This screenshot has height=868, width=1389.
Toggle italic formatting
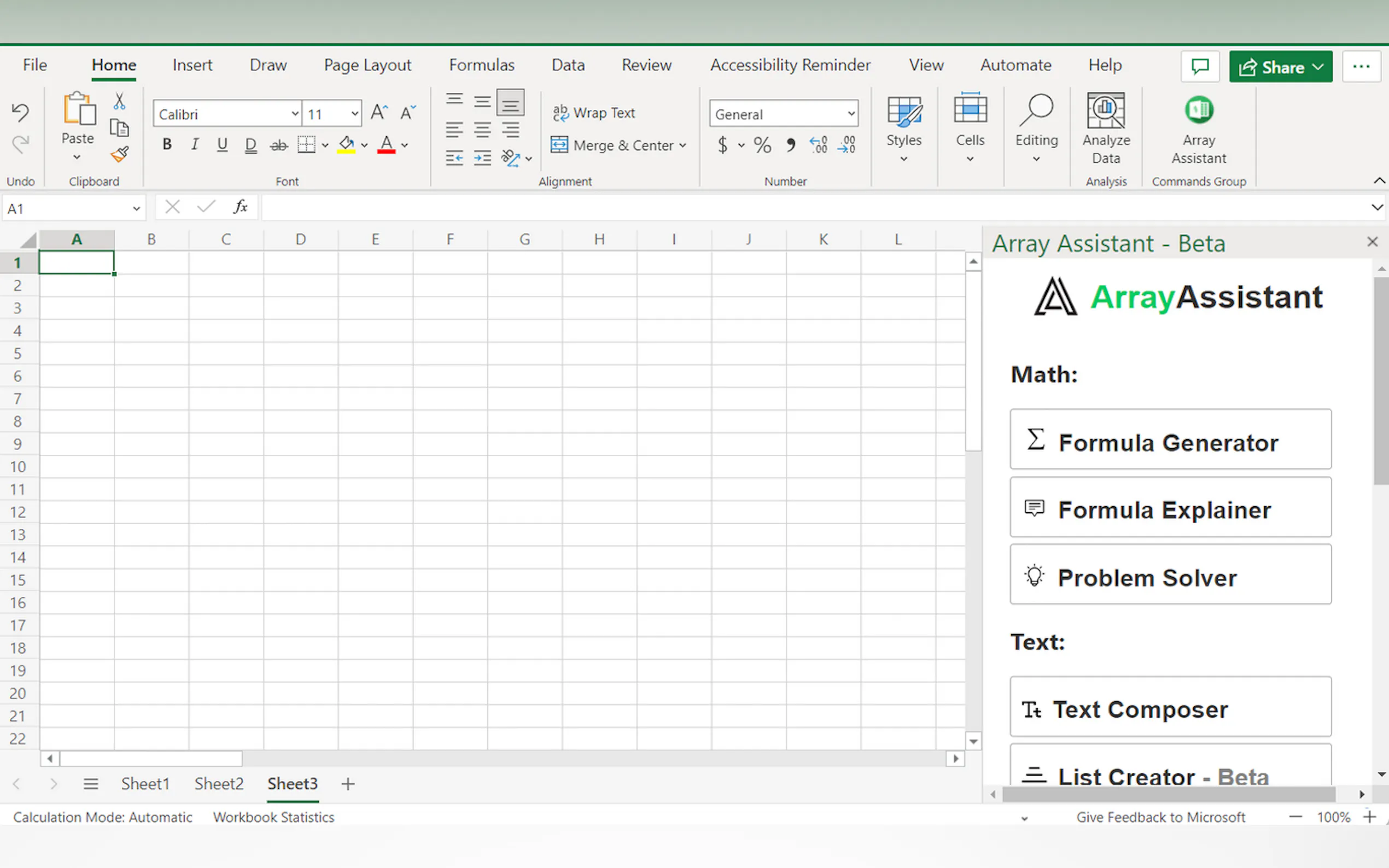(194, 144)
